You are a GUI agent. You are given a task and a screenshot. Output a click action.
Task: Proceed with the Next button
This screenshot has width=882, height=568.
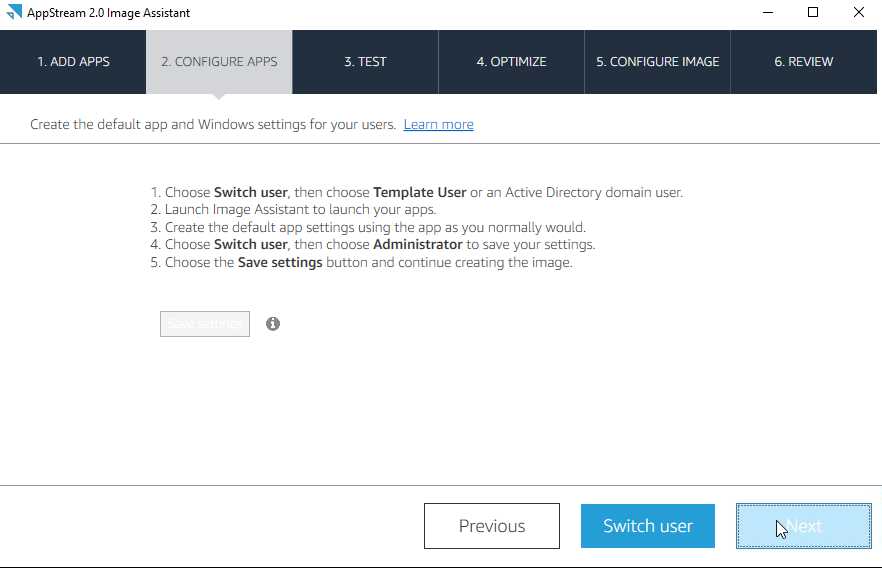804,526
